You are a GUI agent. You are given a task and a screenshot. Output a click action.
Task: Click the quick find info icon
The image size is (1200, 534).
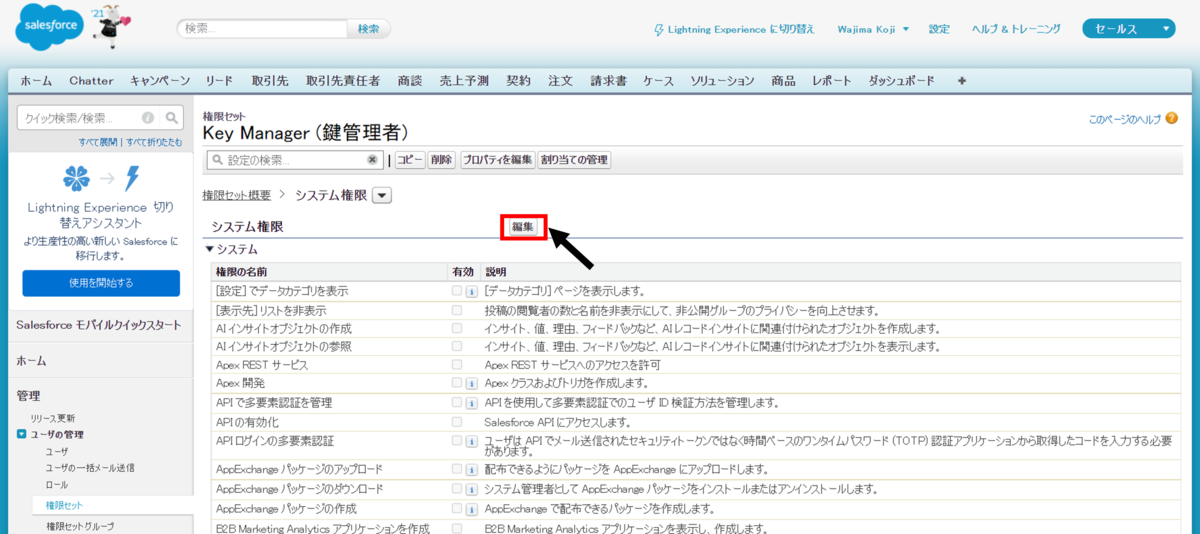coord(148,117)
